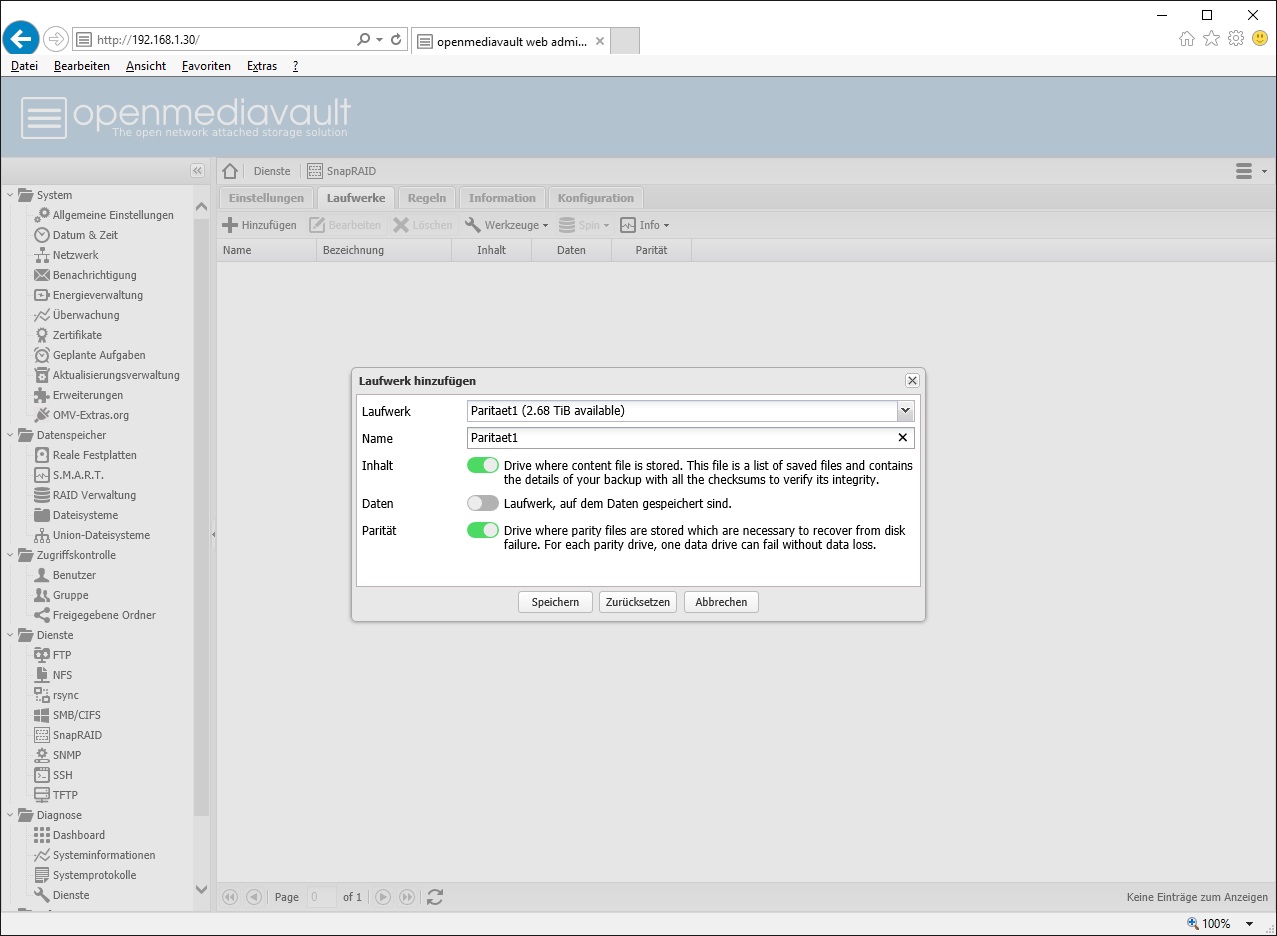Image resolution: width=1277 pixels, height=936 pixels.
Task: Close the Laufwerk hinzufügen dialog
Action: pos(912,381)
